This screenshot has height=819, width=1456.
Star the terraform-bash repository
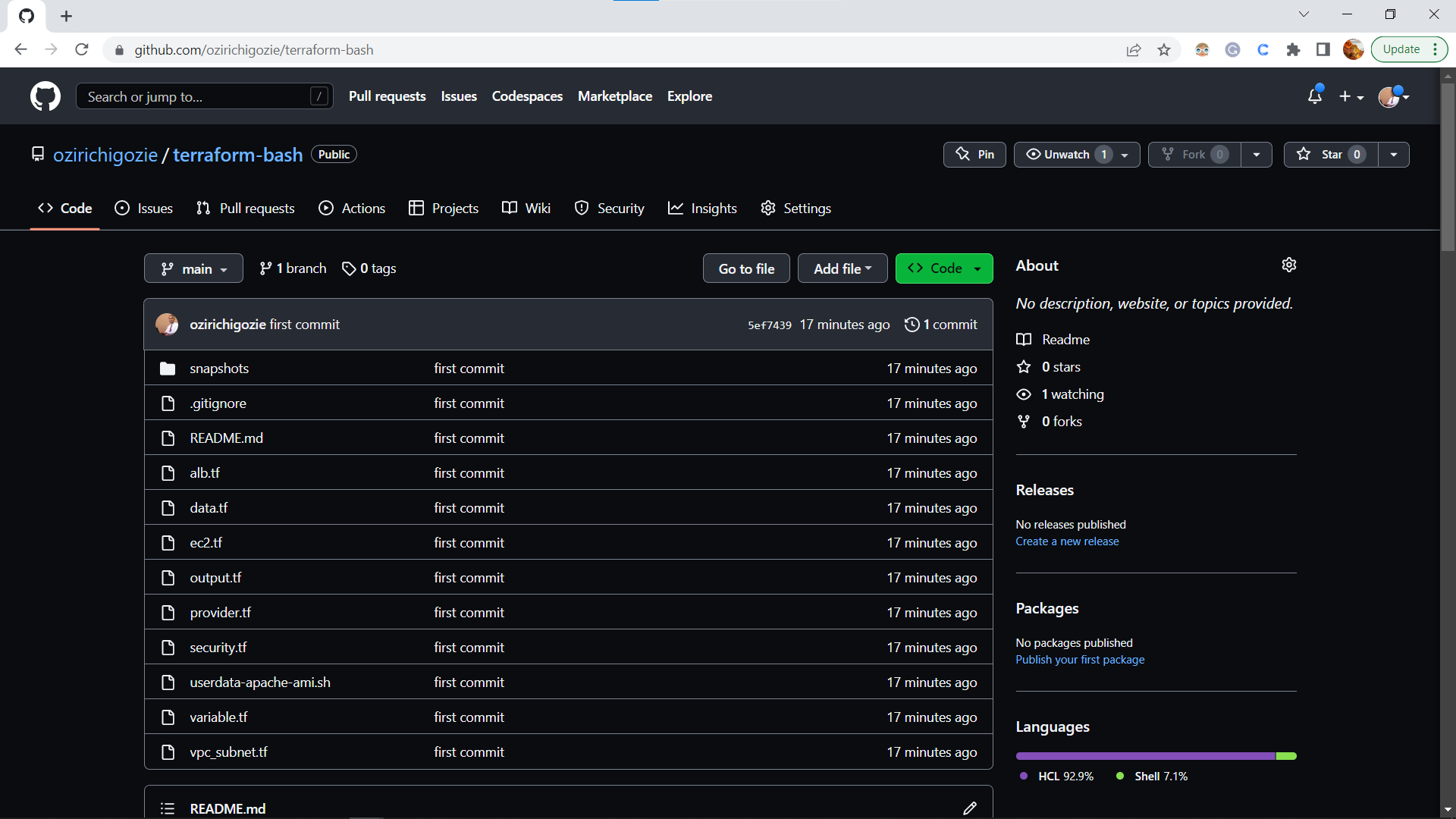coord(1331,155)
